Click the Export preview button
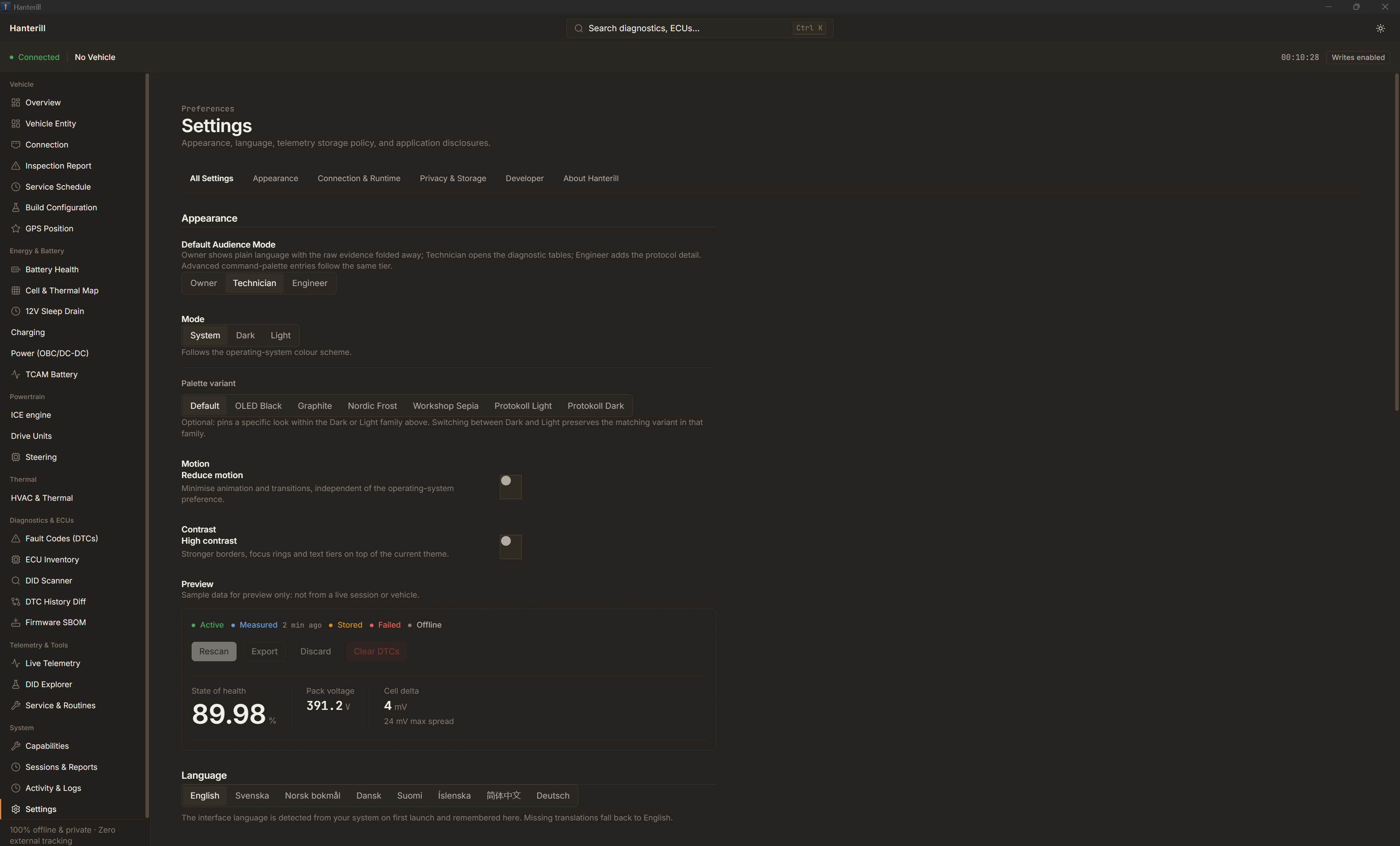The height and width of the screenshot is (846, 1400). tap(264, 651)
